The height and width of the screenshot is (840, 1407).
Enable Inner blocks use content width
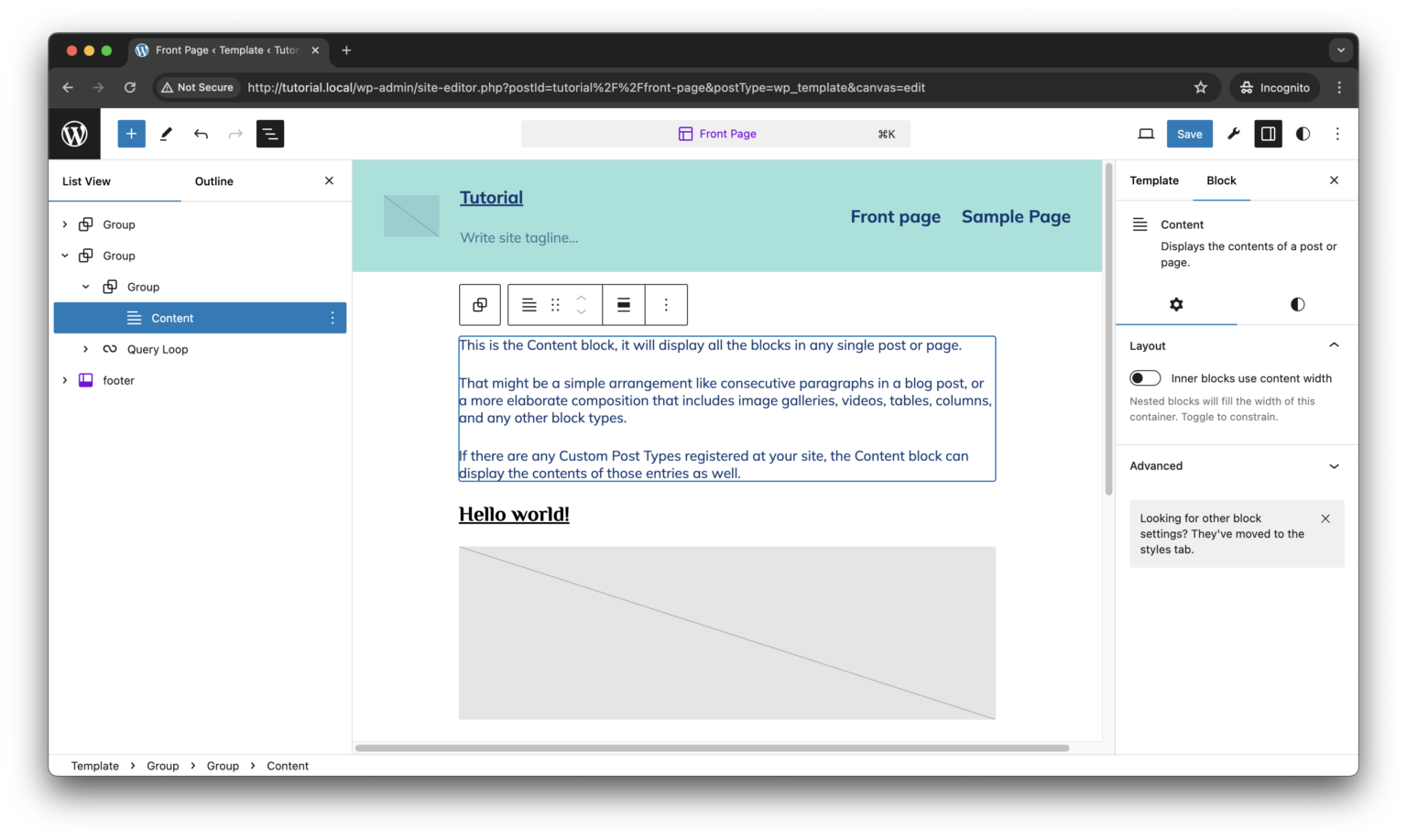(1145, 377)
